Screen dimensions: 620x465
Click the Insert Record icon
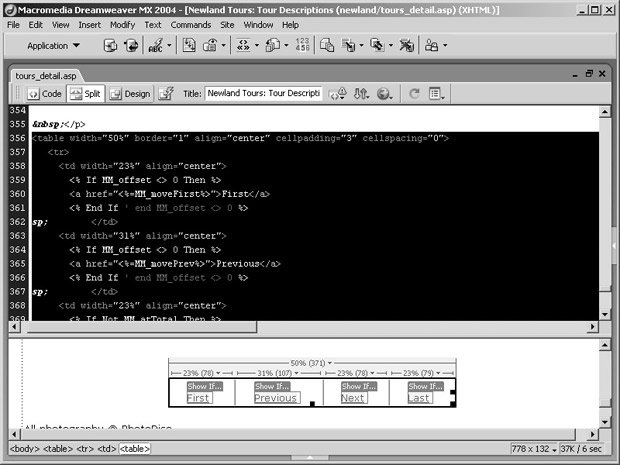click(x=348, y=45)
